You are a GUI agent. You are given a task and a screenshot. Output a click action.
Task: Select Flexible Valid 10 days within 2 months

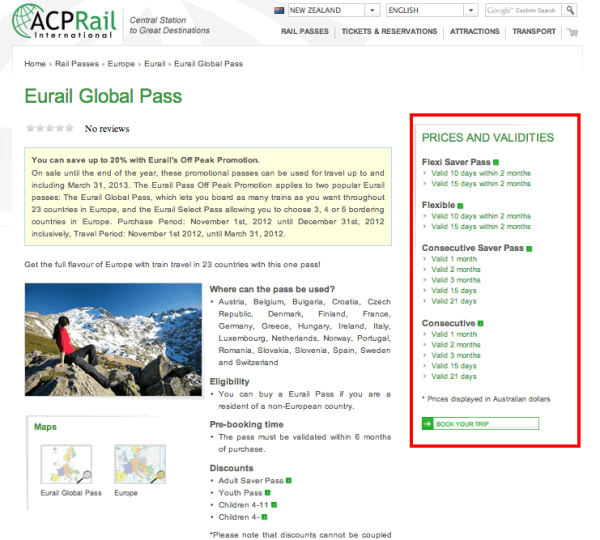tap(481, 216)
